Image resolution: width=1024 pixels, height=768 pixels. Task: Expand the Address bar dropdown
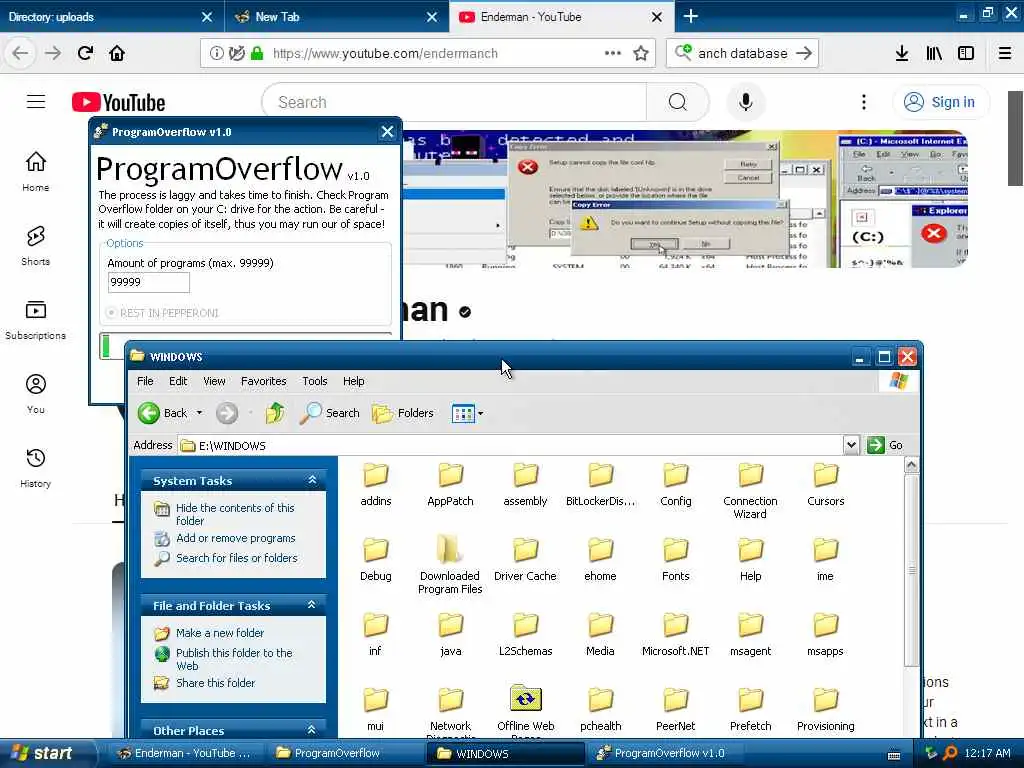pos(851,445)
